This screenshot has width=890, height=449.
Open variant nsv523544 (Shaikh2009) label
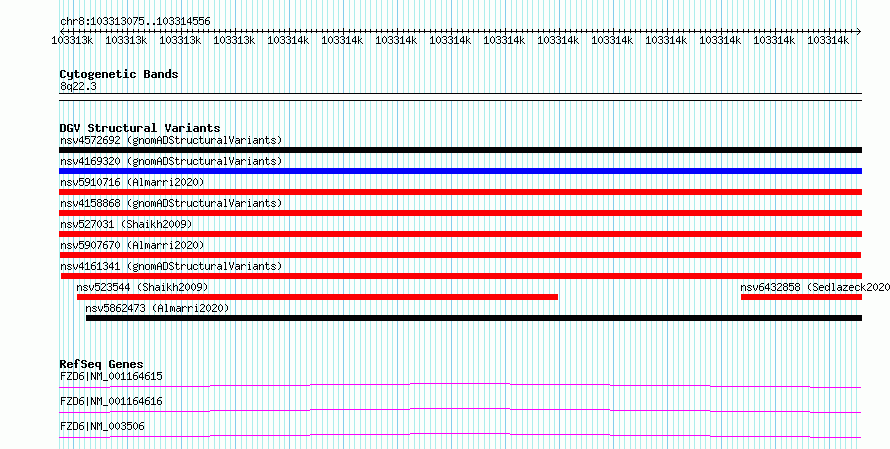point(142,287)
